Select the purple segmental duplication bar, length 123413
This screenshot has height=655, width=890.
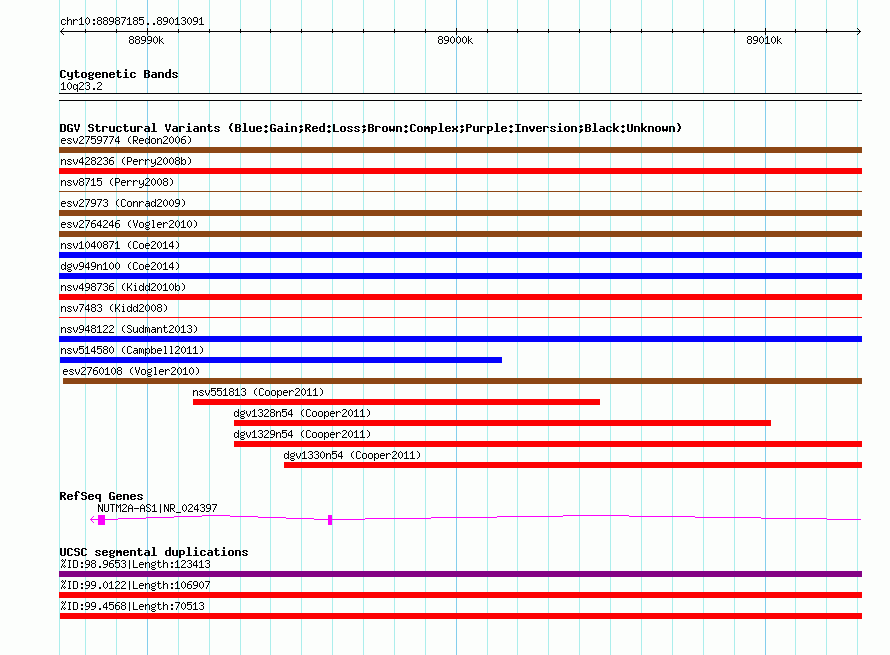click(x=460, y=574)
